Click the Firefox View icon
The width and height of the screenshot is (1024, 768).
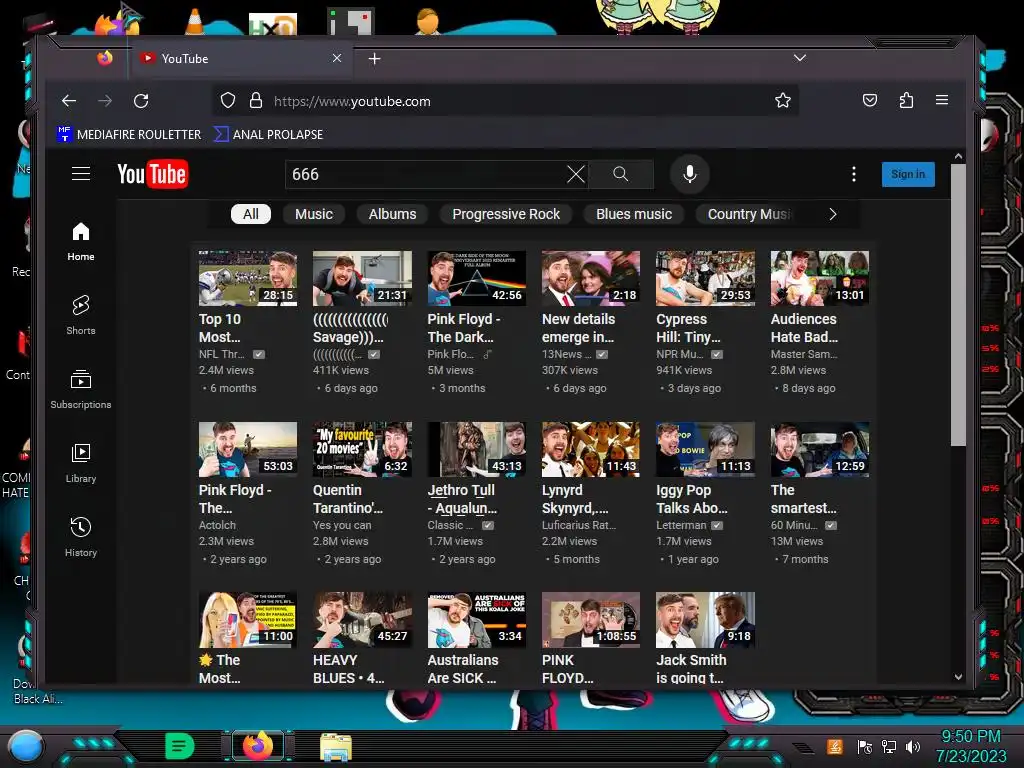click(104, 59)
